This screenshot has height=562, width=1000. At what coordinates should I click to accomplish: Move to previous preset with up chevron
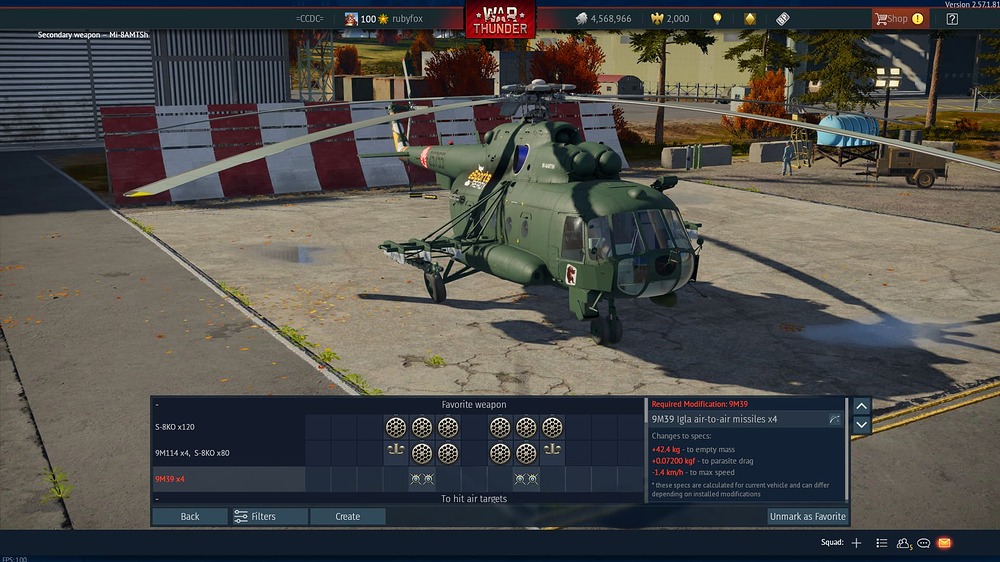coord(862,406)
